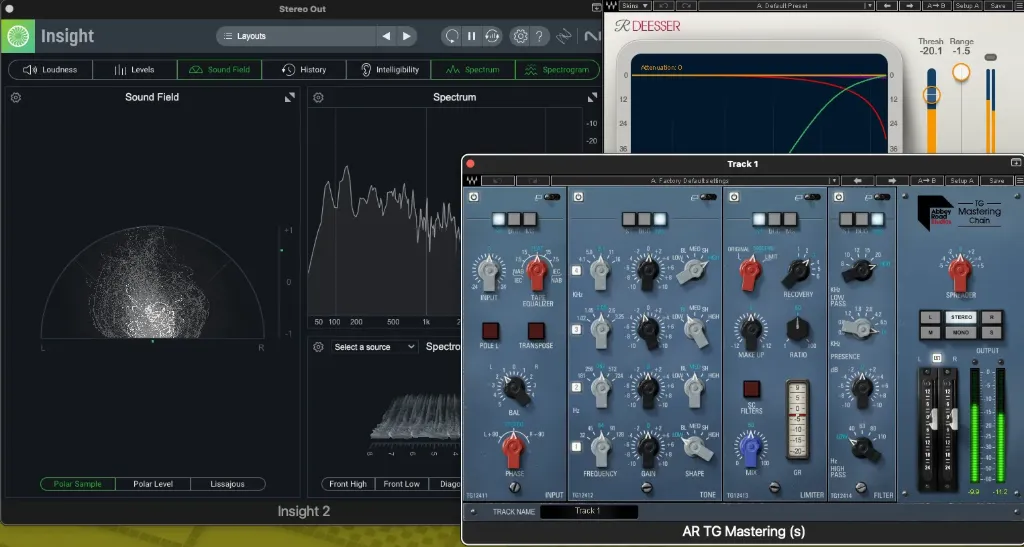1024x547 pixels.
Task: Select STEREO output mode button
Action: tap(961, 317)
